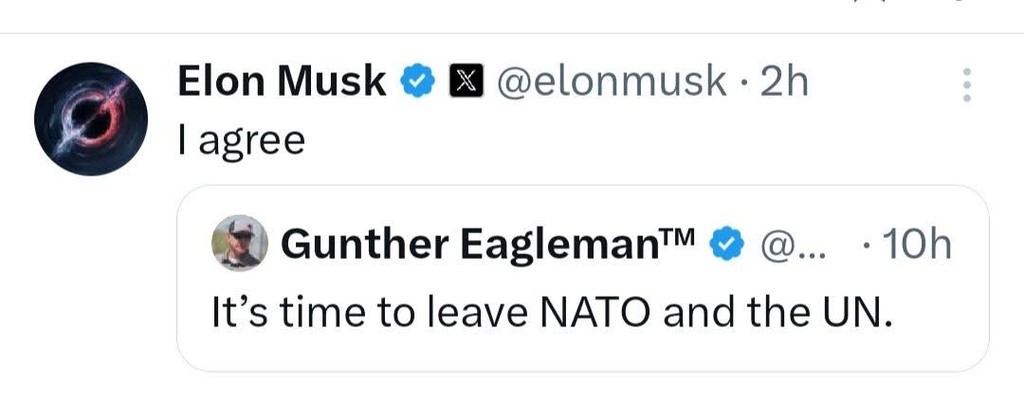Click the word "agree" in Musk's post
Image resolution: width=1024 pixels, height=398 pixels.
point(251,142)
